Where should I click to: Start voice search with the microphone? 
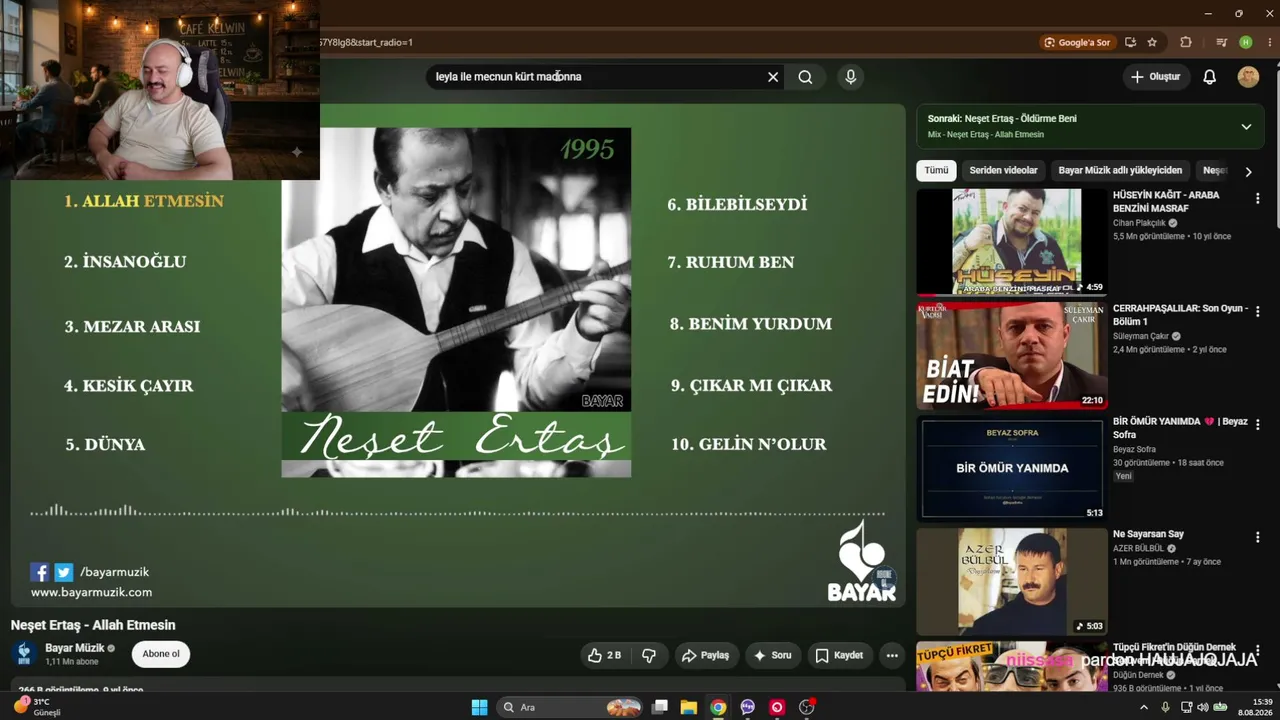click(850, 77)
